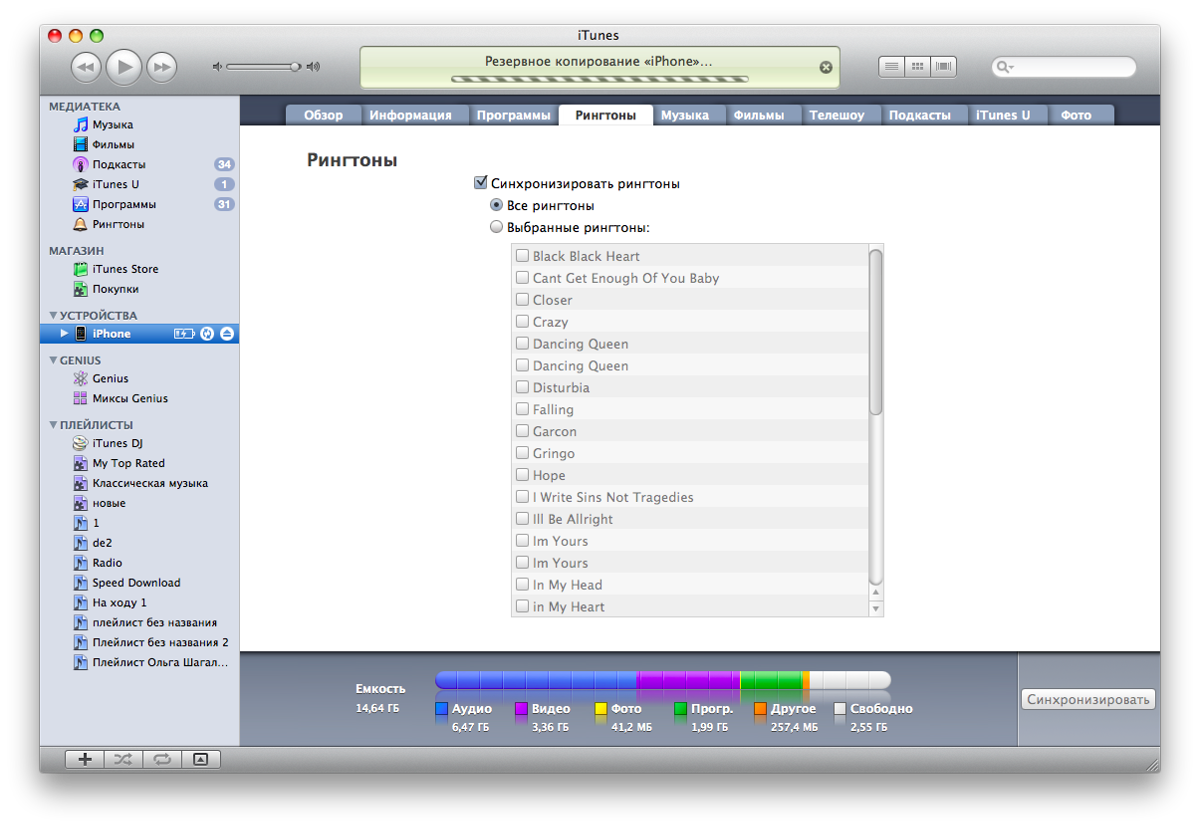This screenshot has width=1200, height=828.
Task: Click the Аудио capacity legend swatch
Action: [441, 709]
